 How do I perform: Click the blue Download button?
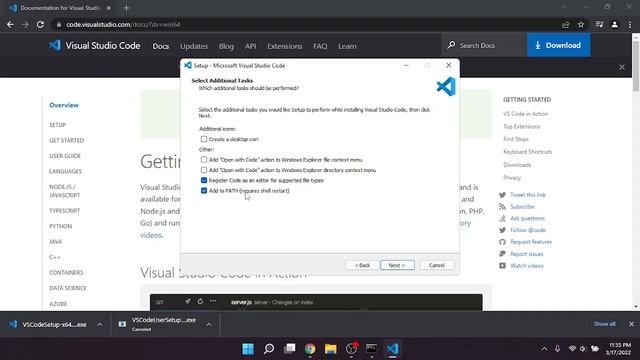point(558,45)
